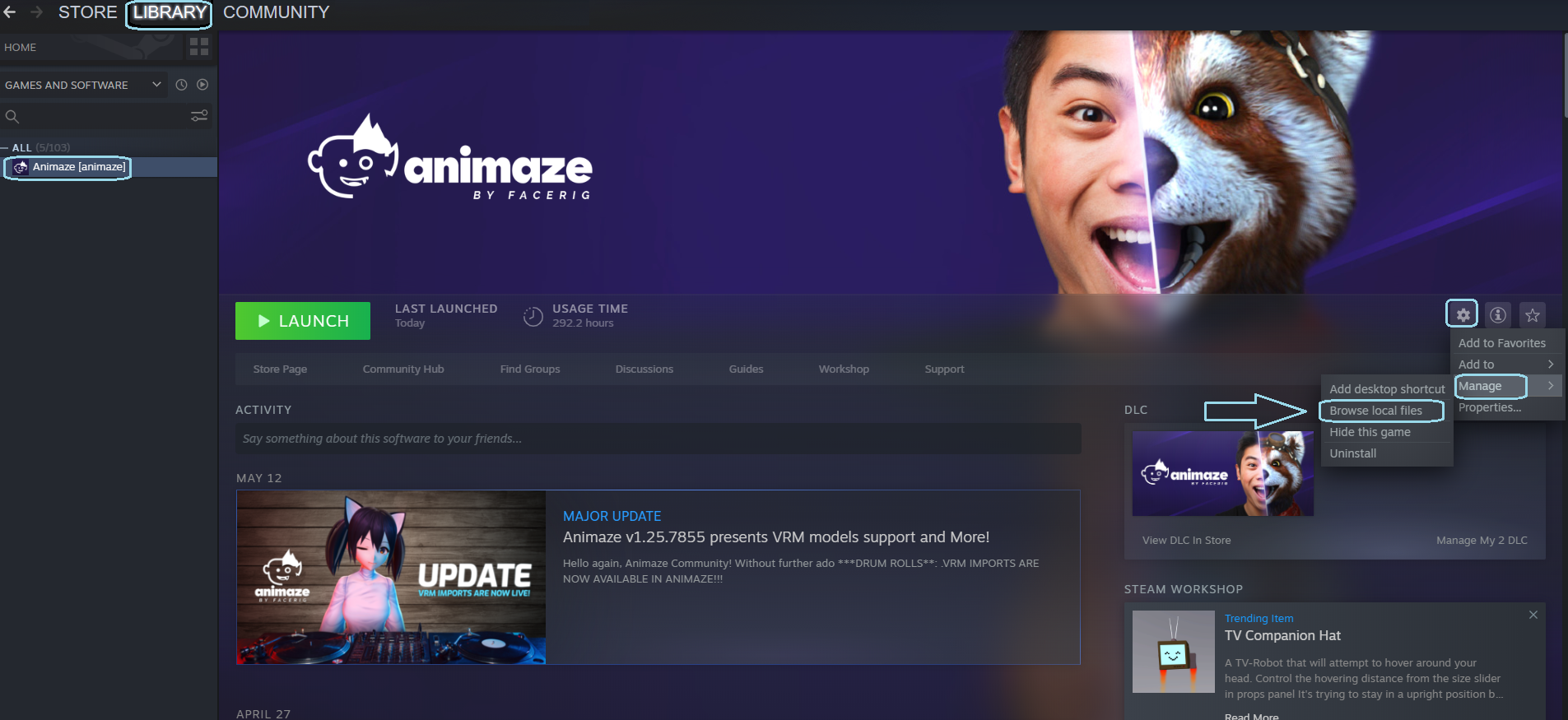Open the Workshop link

point(844,369)
